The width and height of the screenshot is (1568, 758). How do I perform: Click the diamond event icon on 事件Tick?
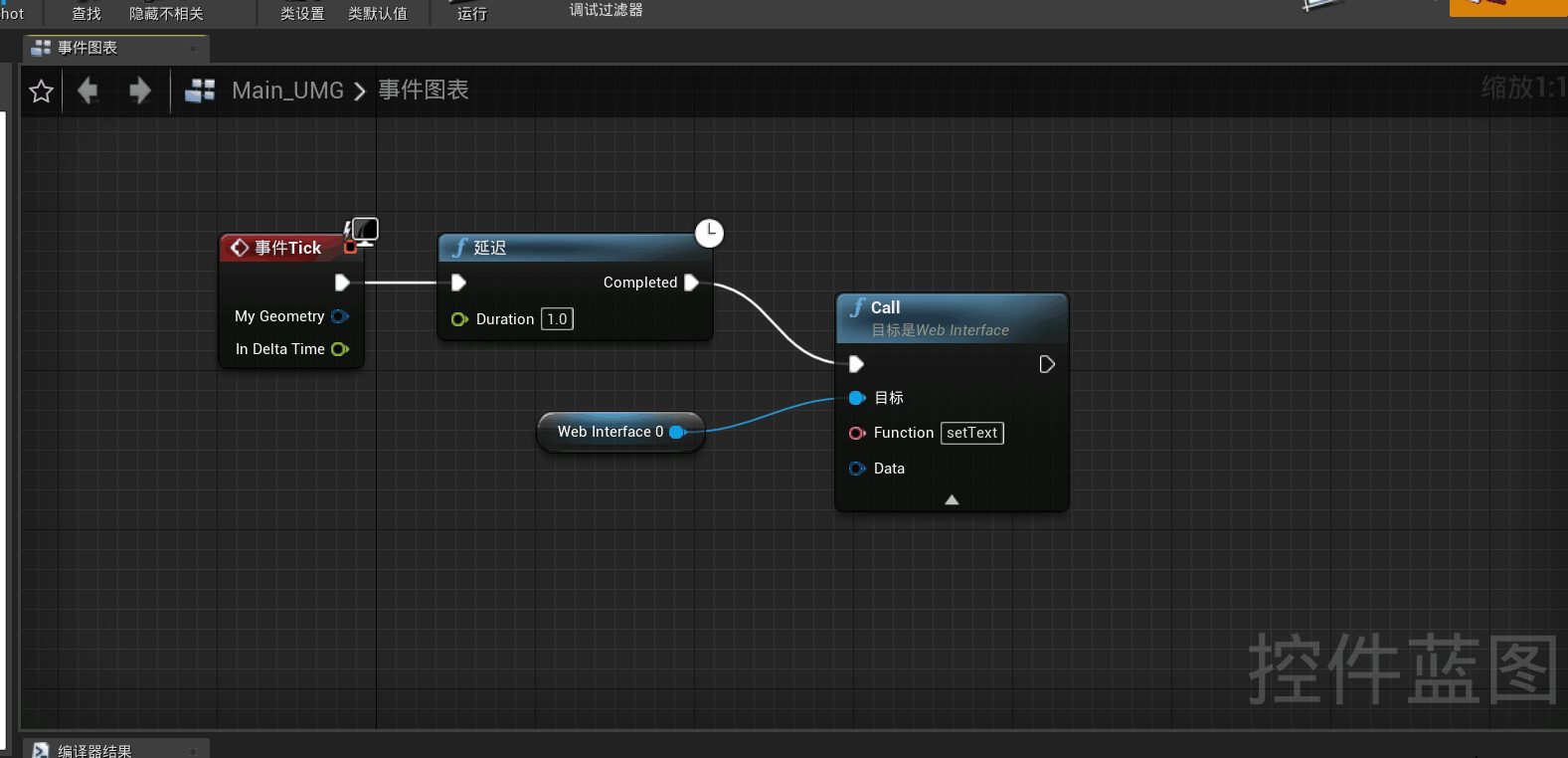pyautogui.click(x=240, y=248)
